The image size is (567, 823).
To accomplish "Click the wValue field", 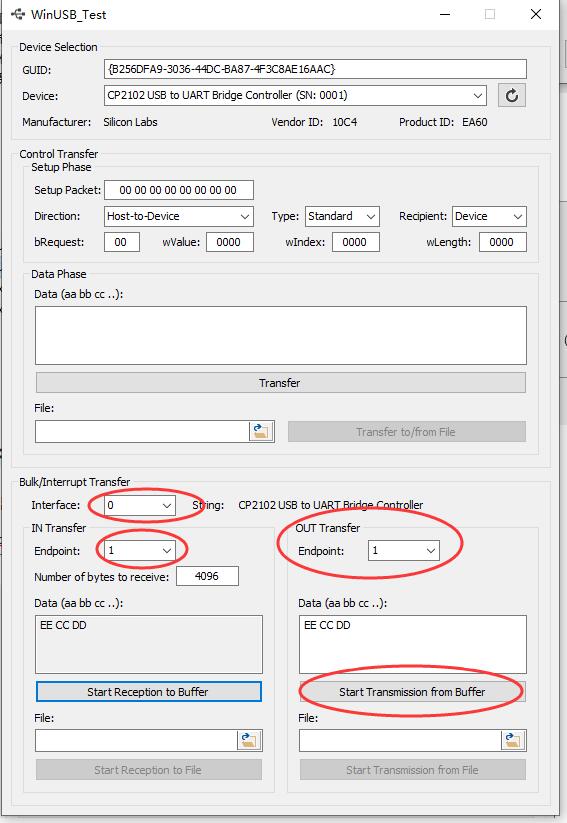I will [229, 242].
